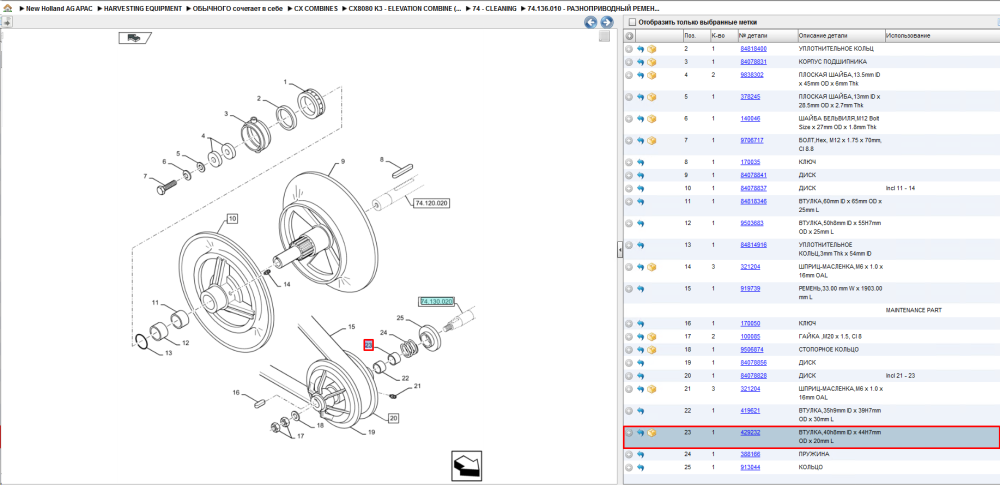Screen dimensions: 1000x485
Task: Select 'Incl 11 - 14' usage cell
Action: click(900, 188)
